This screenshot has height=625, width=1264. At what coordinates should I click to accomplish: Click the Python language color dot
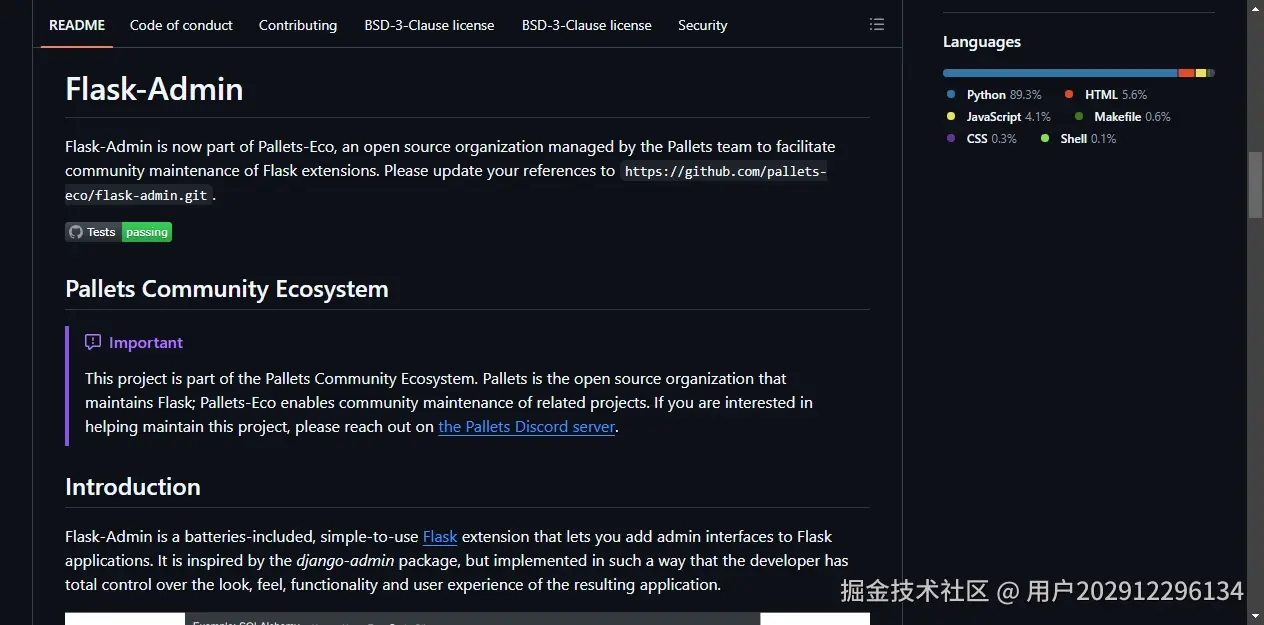[951, 95]
